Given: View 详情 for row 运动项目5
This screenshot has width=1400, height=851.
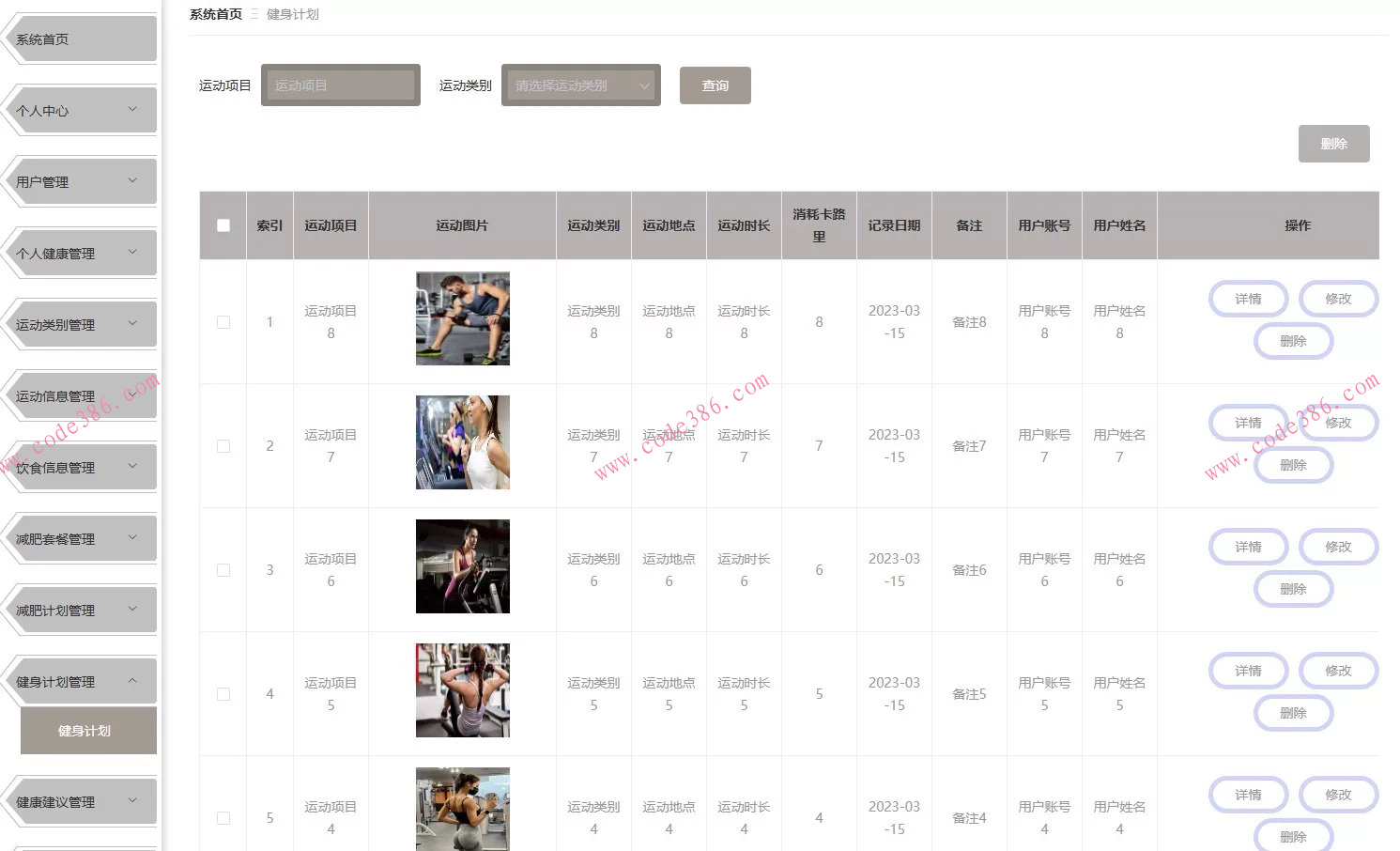Looking at the screenshot, I should click(1249, 671).
